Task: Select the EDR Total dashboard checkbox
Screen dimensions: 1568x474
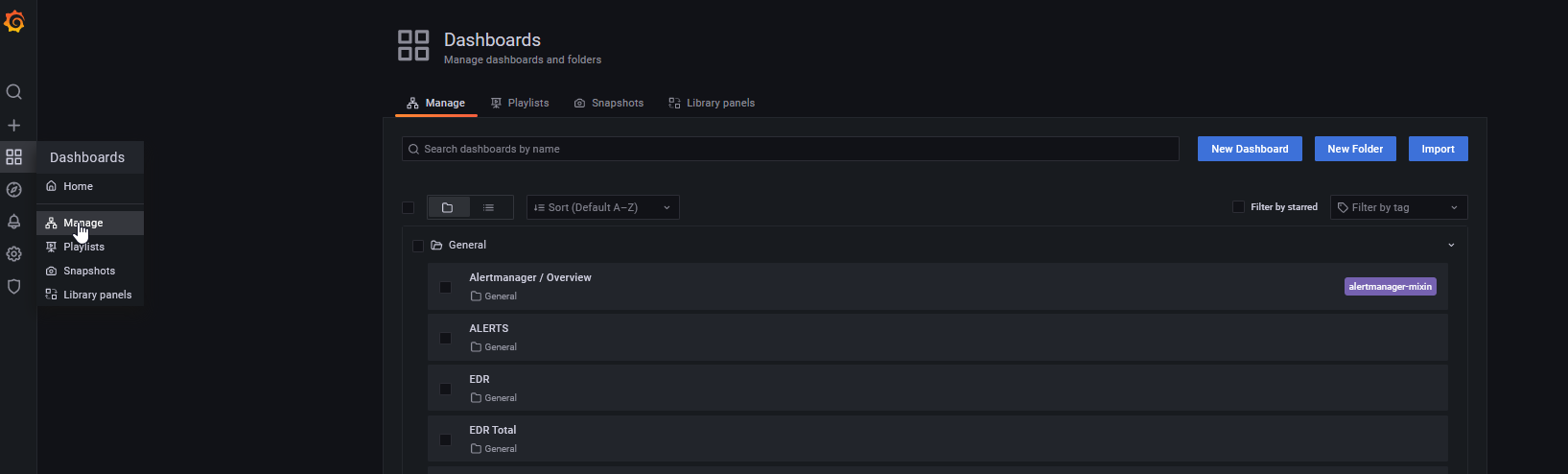Action: [x=445, y=439]
